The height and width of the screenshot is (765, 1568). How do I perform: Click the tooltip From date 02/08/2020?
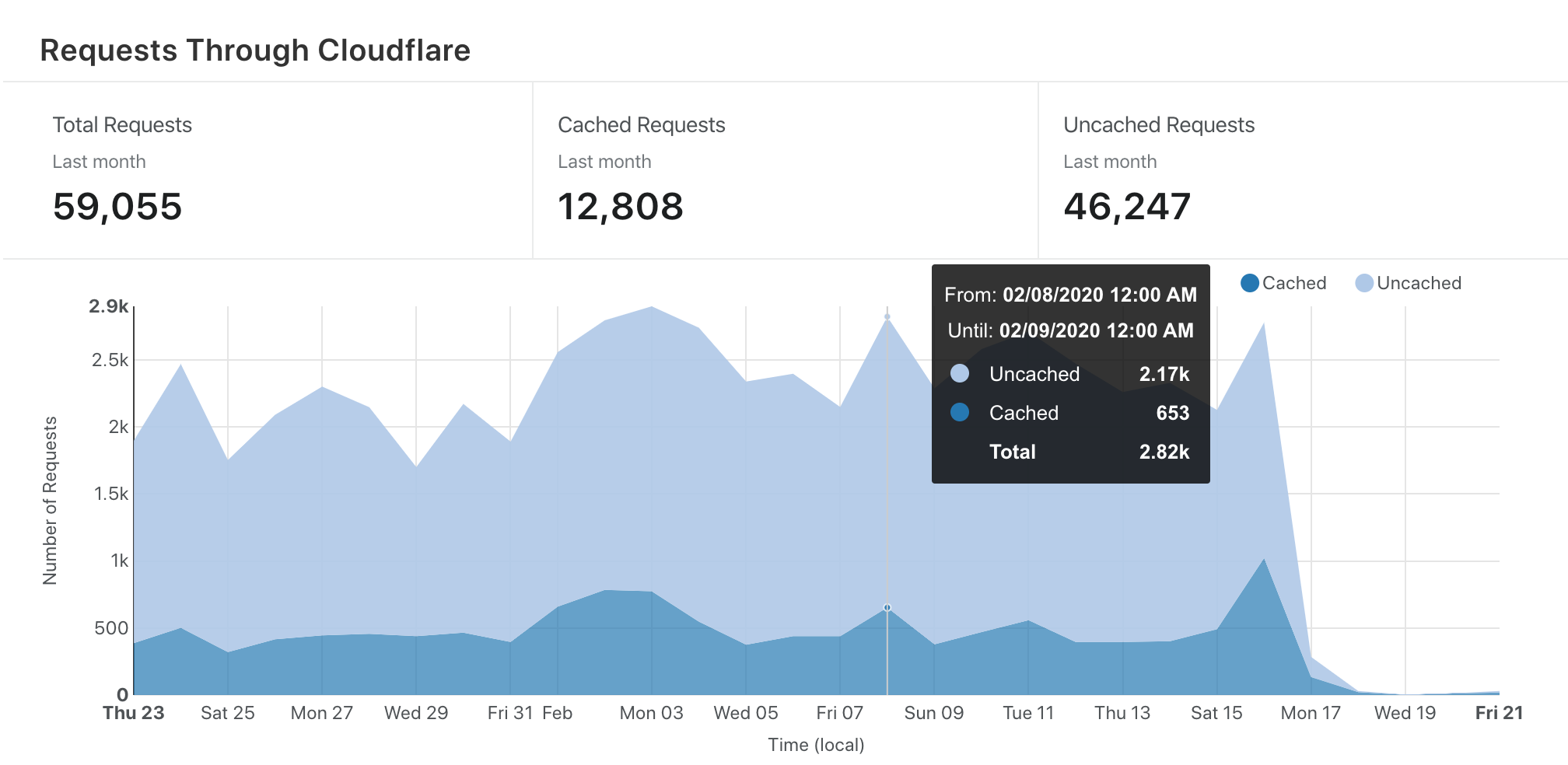click(1100, 295)
